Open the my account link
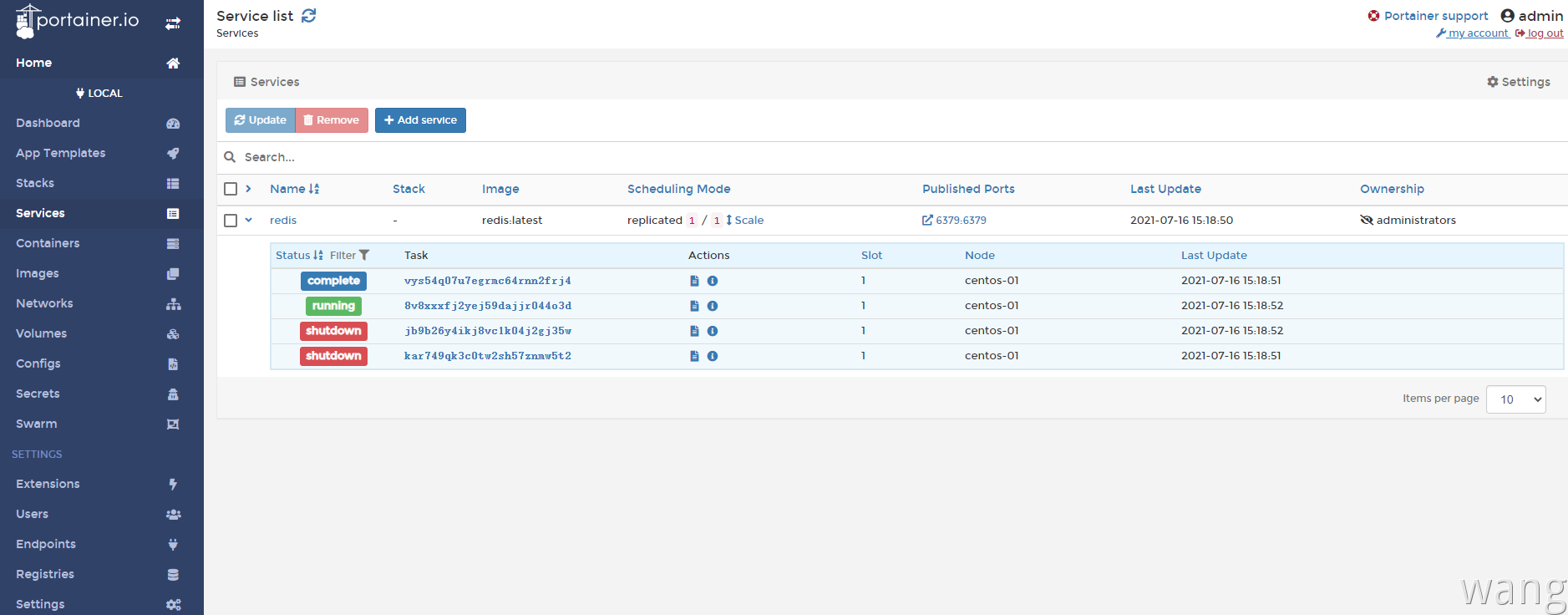1568x615 pixels. (1477, 33)
